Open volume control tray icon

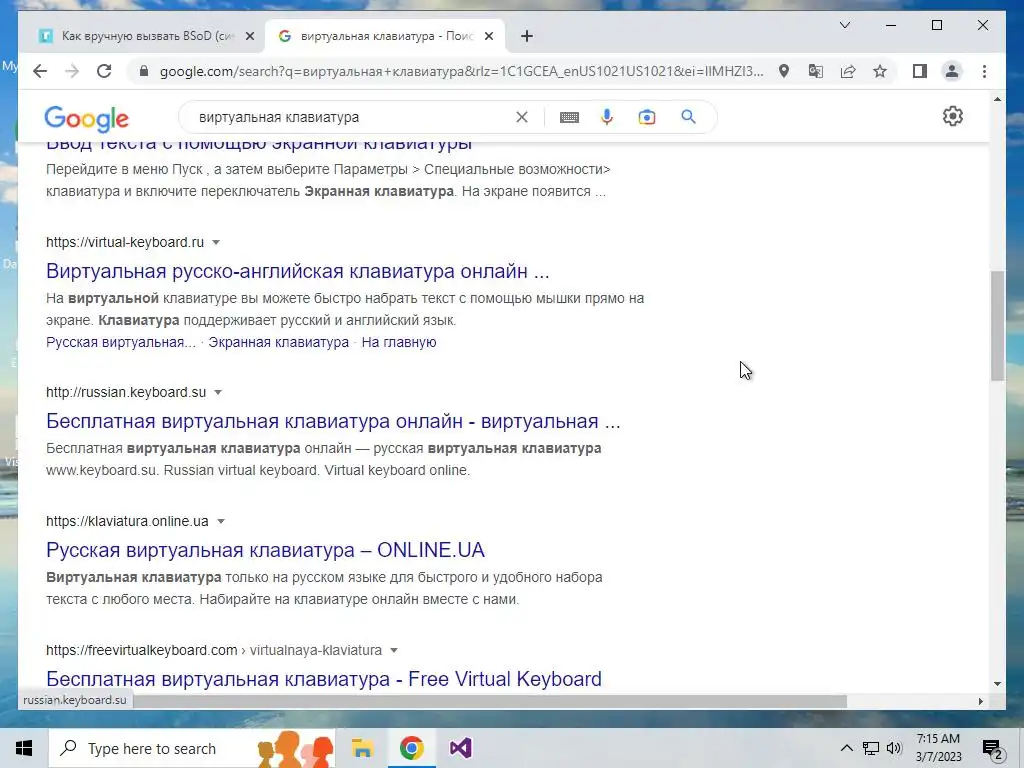click(x=894, y=748)
